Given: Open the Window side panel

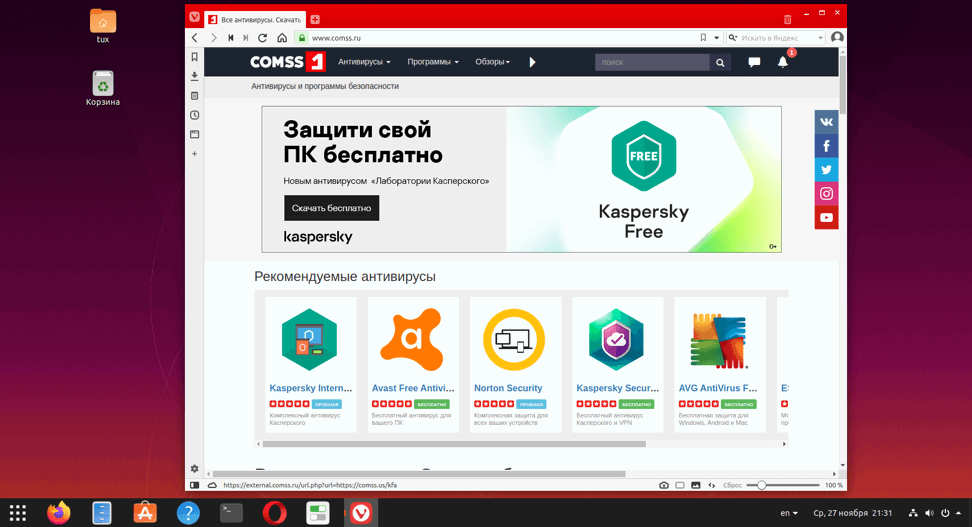Looking at the screenshot, I should click(x=195, y=135).
